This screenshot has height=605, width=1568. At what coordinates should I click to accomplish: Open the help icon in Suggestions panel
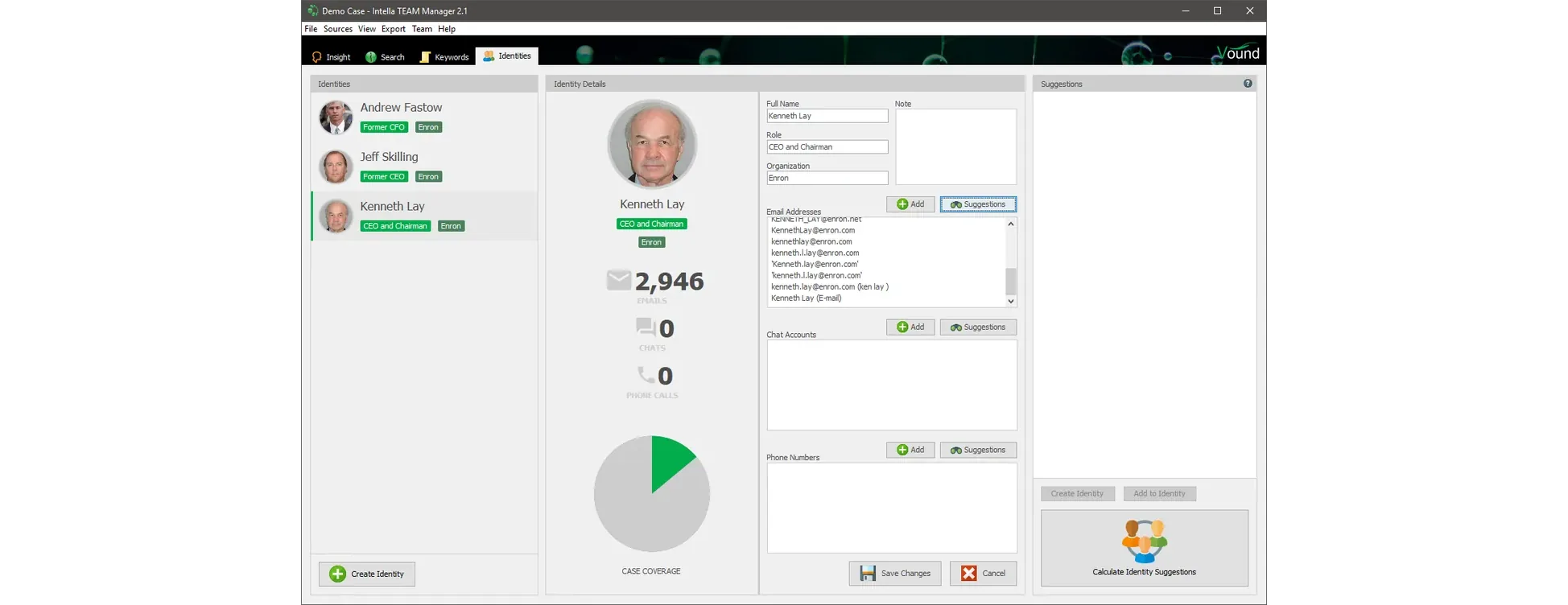tap(1248, 84)
